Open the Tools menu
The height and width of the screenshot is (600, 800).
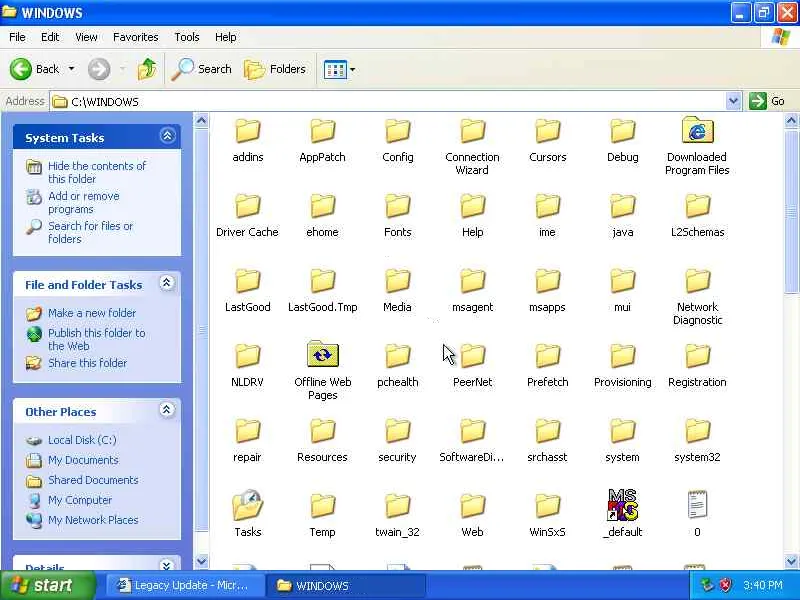coord(187,37)
